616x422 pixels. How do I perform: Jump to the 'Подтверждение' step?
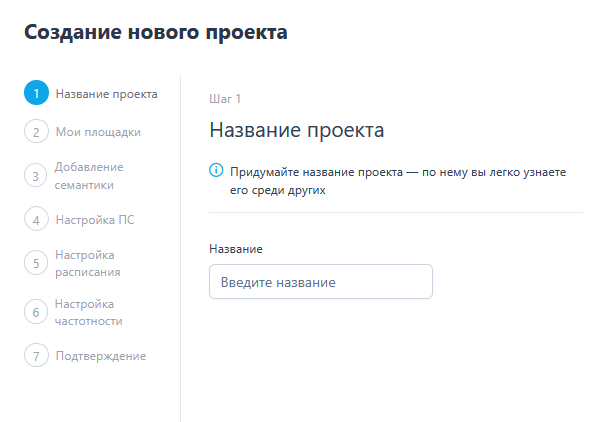pyautogui.click(x=101, y=356)
